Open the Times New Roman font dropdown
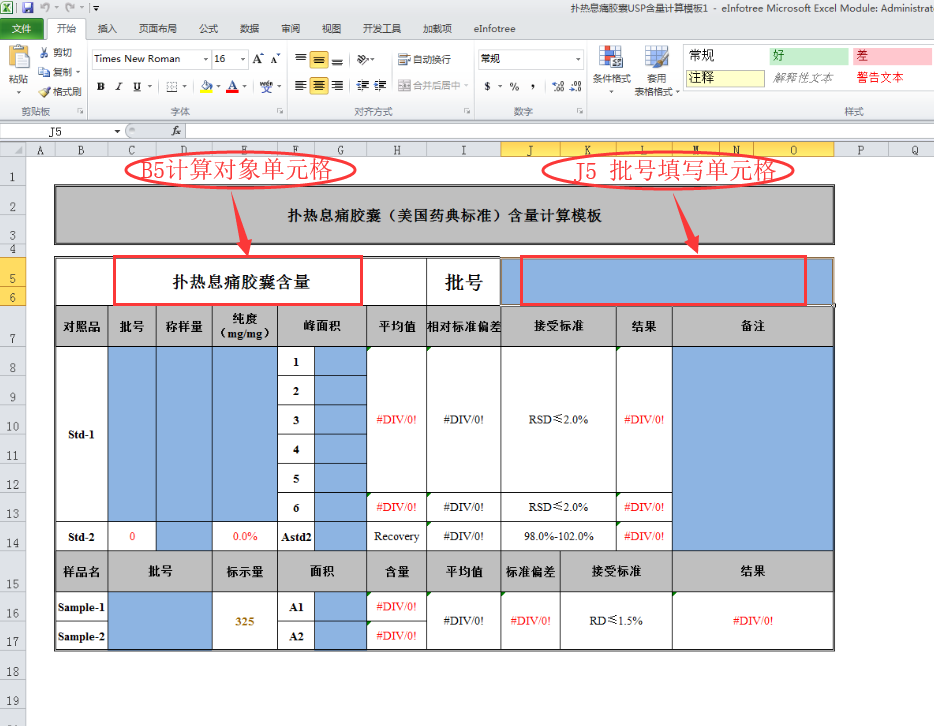Screen dimensions: 934x726 point(203,59)
